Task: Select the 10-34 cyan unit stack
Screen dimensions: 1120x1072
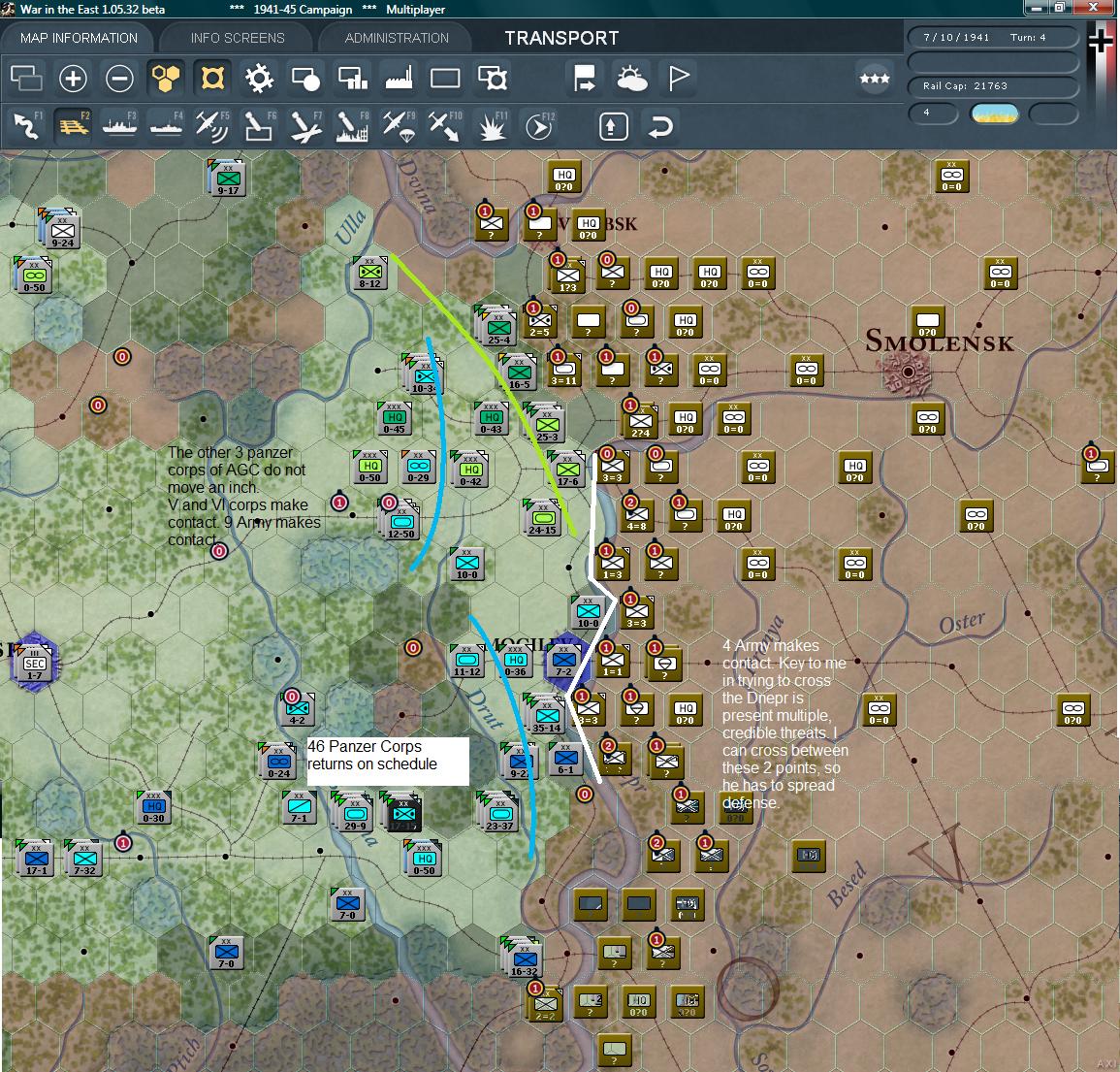Action: pyautogui.click(x=424, y=374)
